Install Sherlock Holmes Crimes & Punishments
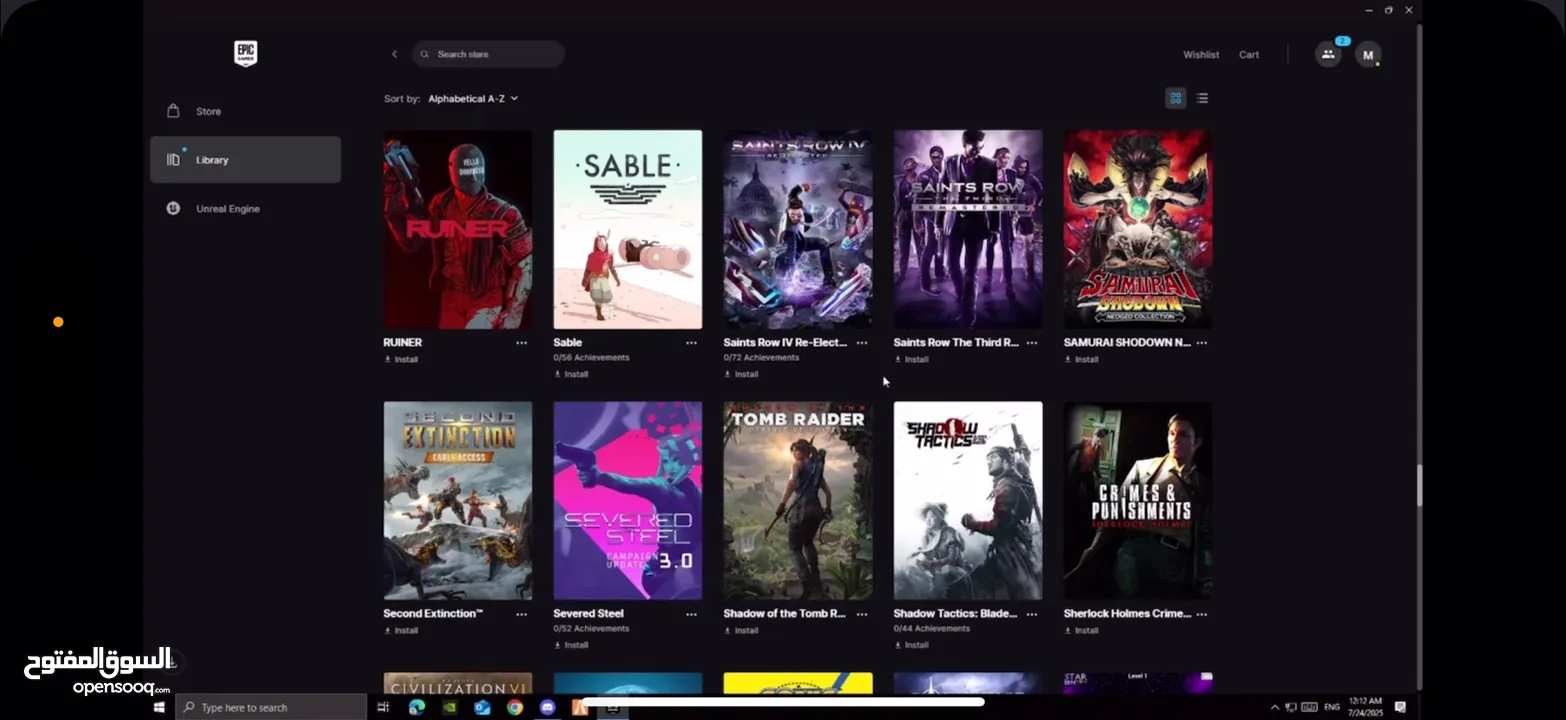The height and width of the screenshot is (720, 1566). click(x=1082, y=631)
